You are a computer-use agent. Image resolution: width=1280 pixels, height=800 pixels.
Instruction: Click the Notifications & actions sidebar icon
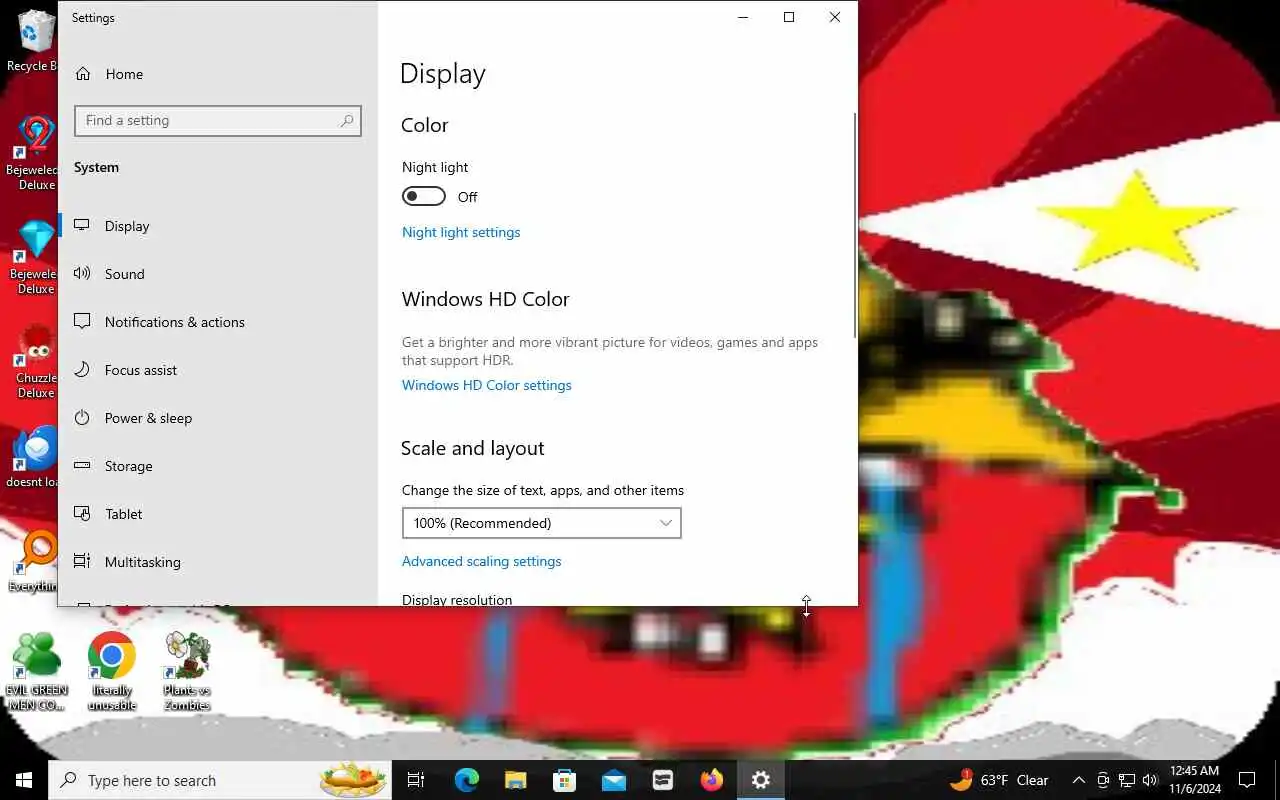[82, 322]
